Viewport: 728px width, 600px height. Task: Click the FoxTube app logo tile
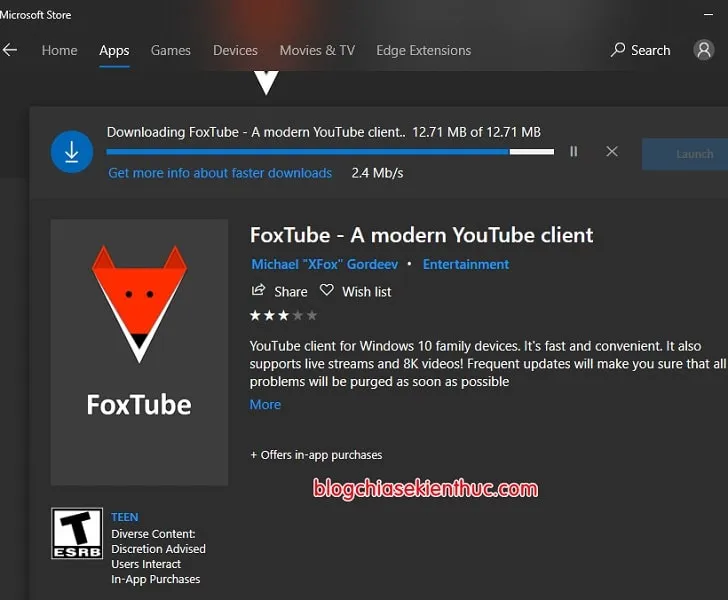coord(139,352)
